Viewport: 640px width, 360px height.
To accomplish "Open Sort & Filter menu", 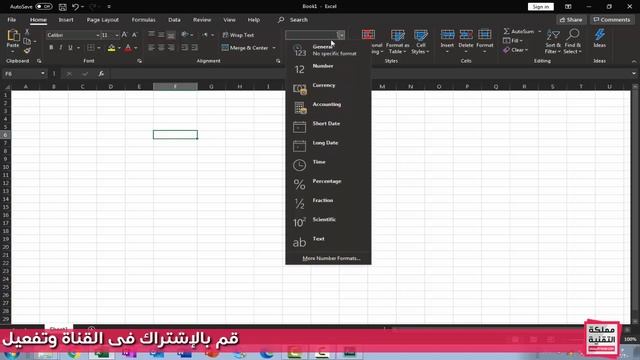I will click(x=553, y=41).
